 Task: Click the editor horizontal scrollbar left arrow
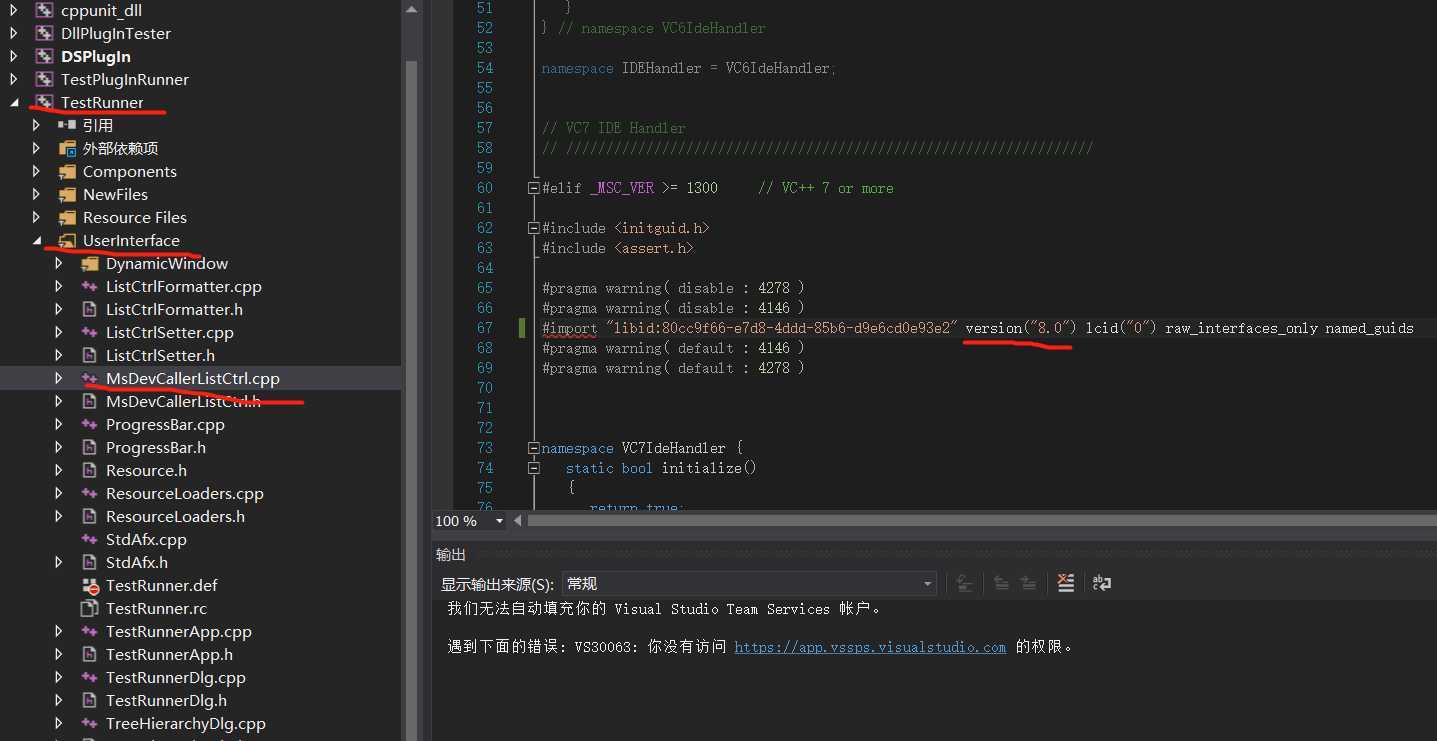(x=518, y=521)
